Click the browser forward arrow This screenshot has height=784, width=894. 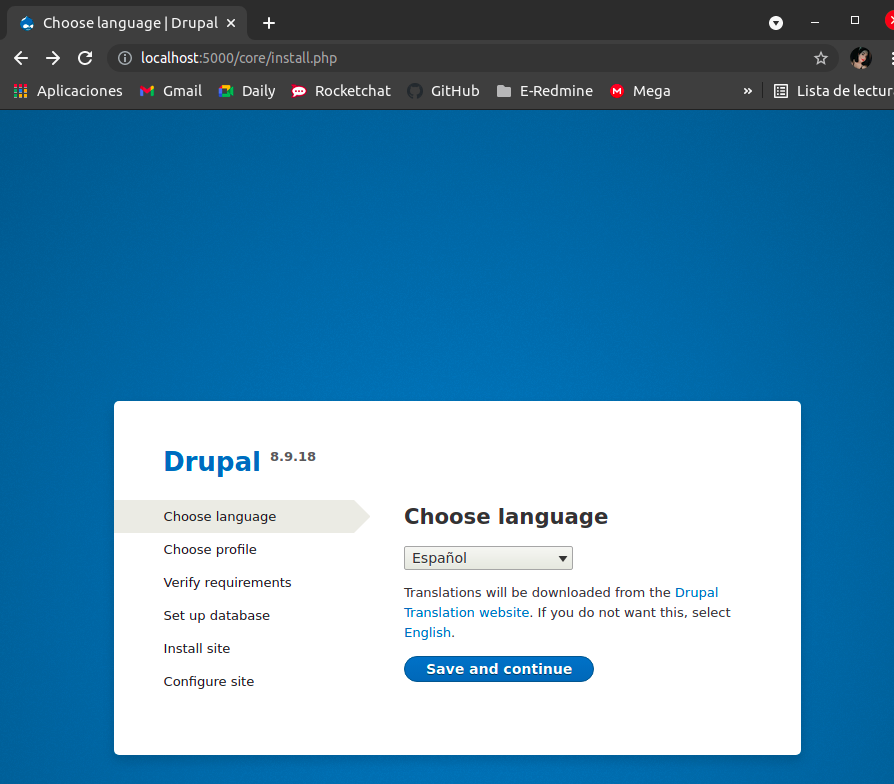53,58
